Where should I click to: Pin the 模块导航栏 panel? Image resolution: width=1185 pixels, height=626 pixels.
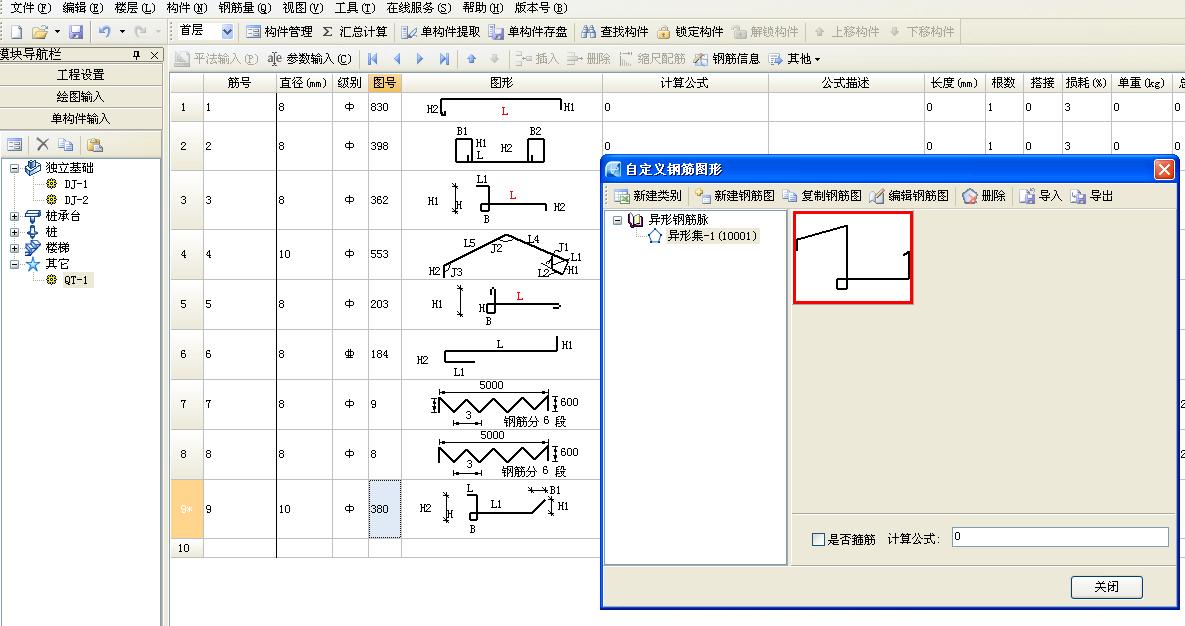tap(137, 55)
